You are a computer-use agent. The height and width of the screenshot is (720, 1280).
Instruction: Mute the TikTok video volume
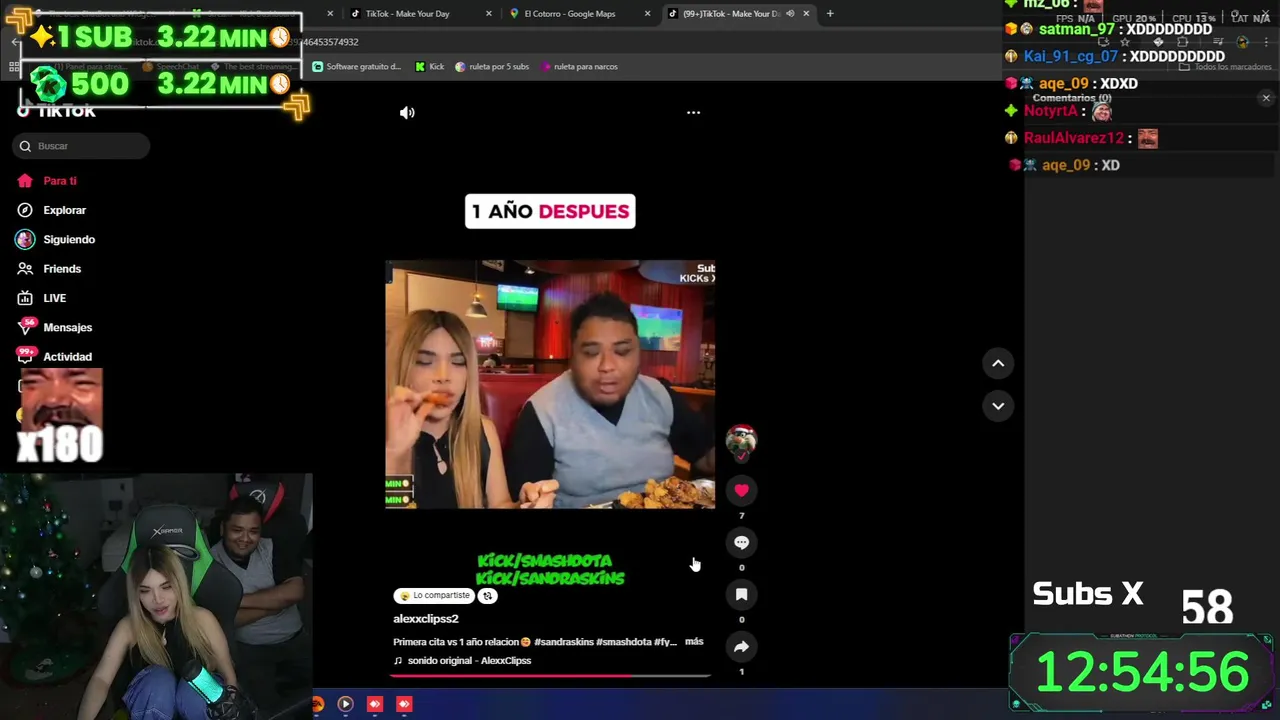[407, 113]
